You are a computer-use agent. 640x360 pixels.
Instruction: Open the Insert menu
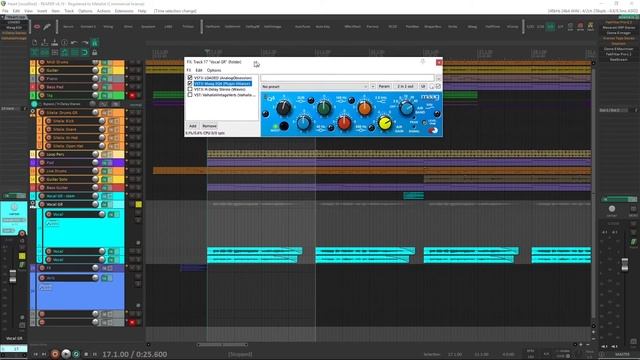coord(42,11)
